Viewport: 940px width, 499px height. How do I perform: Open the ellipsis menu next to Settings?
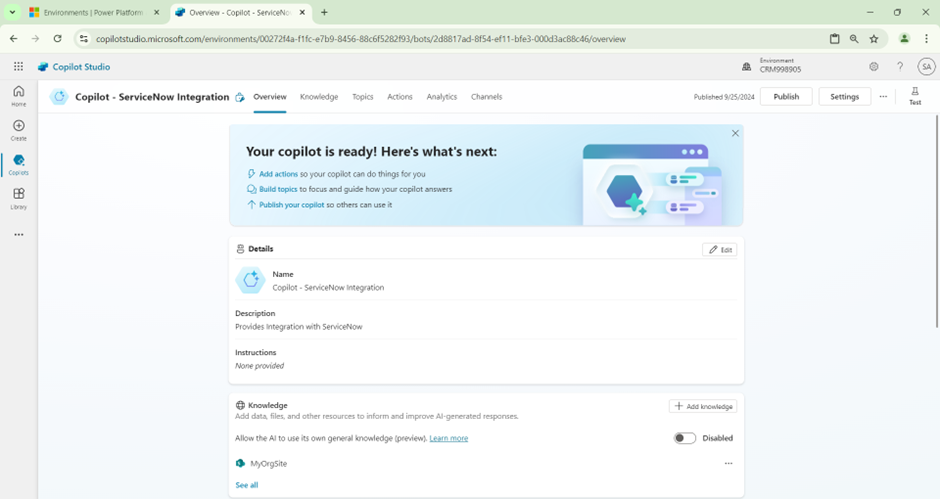(883, 97)
